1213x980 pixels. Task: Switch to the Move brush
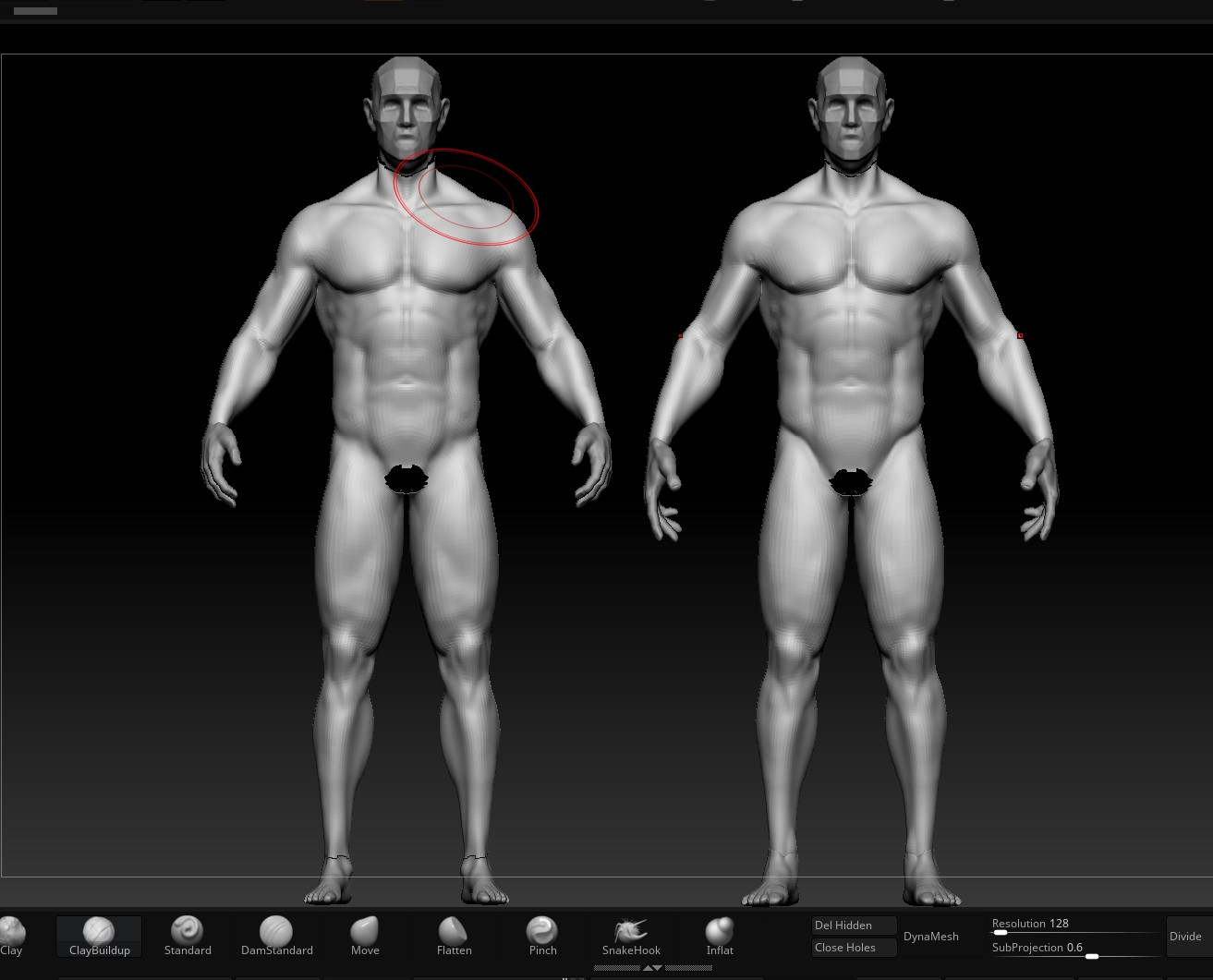coord(365,935)
